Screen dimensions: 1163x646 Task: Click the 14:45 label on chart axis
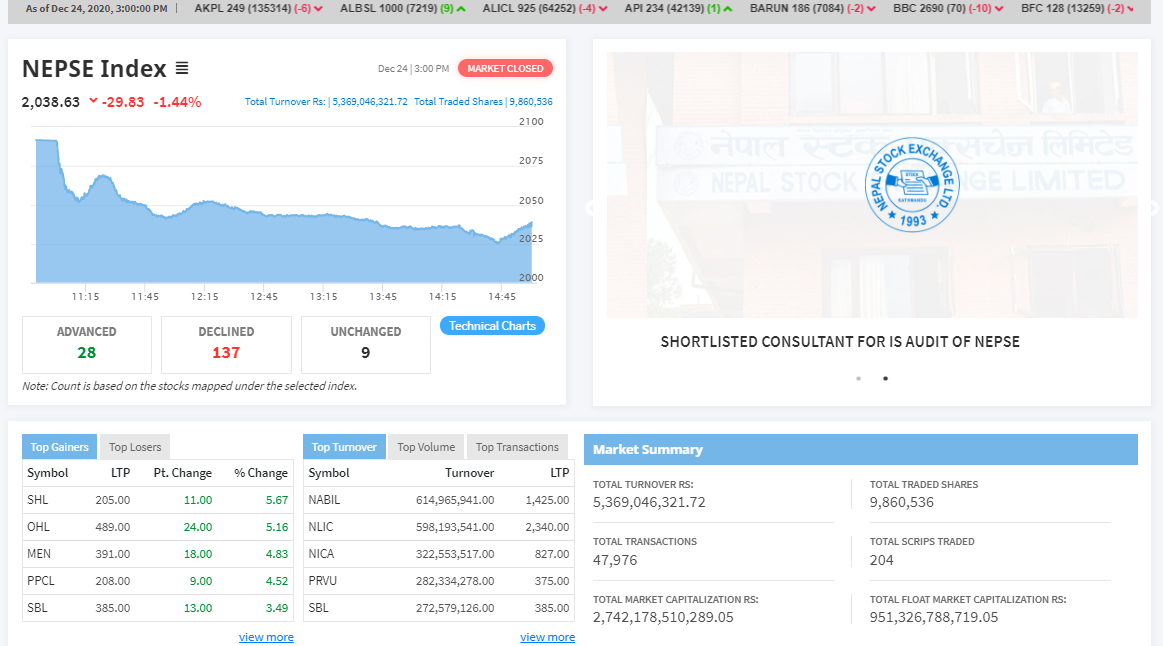coord(502,297)
